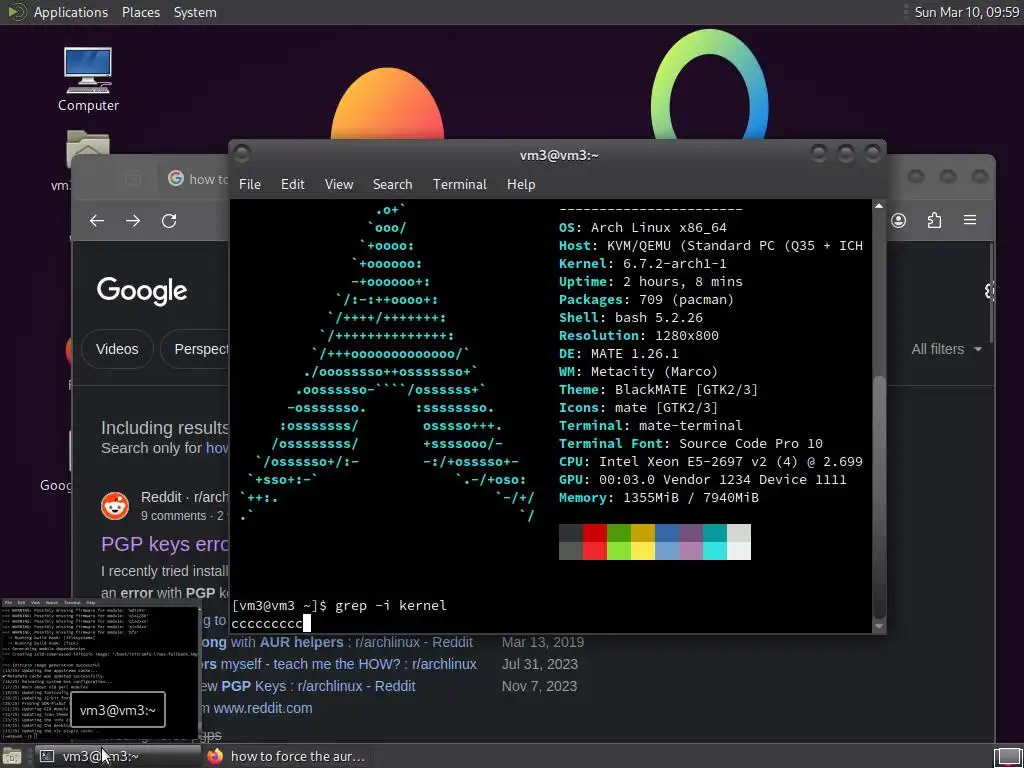Click the 'OS: Arch Linux x86_64' line
1024x768 pixels.
point(643,228)
